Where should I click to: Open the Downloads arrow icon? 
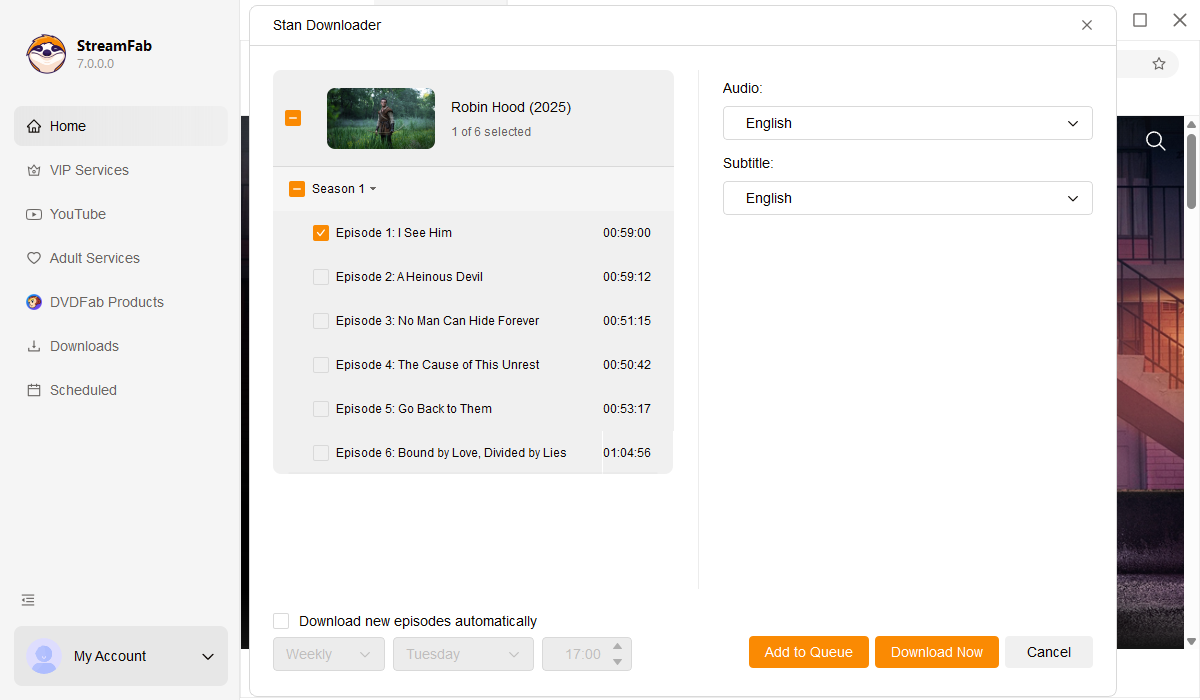tap(34, 346)
